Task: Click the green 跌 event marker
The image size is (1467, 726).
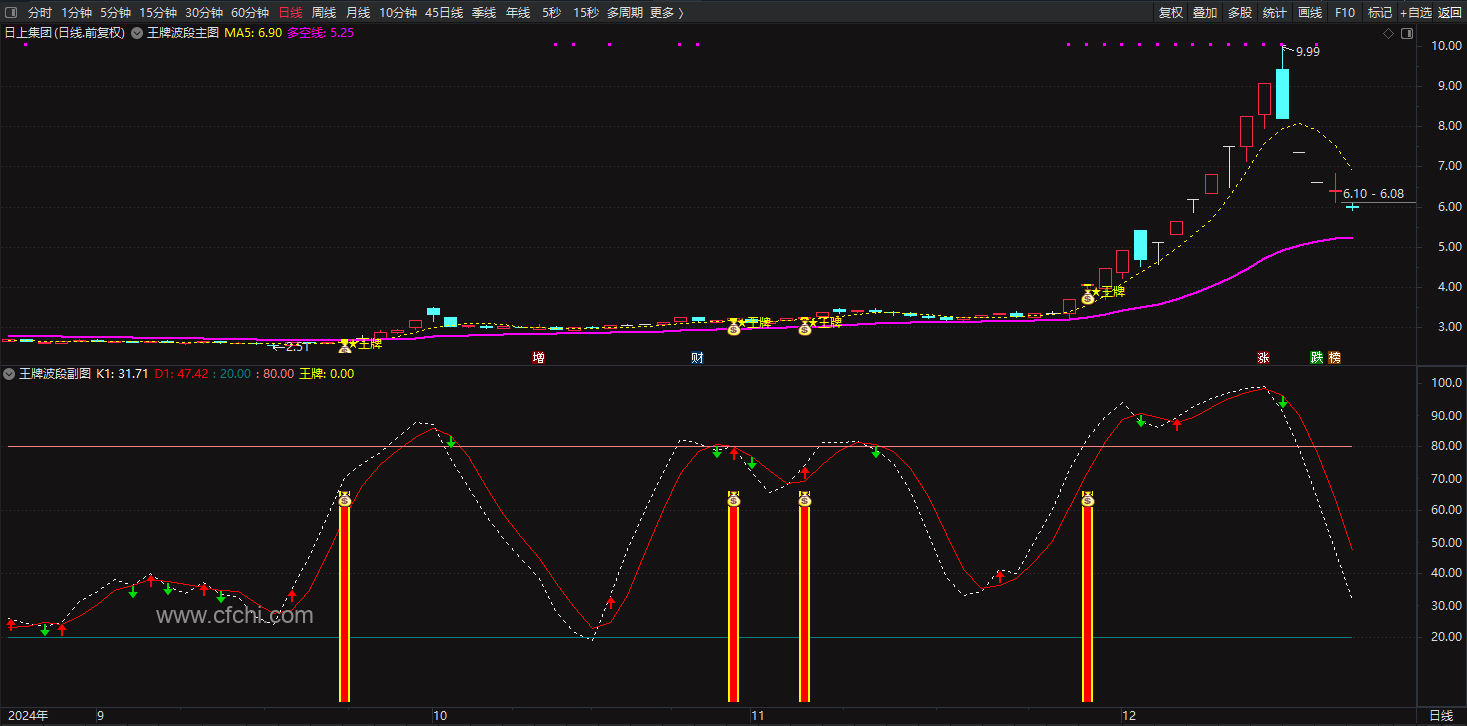Action: (x=1317, y=357)
